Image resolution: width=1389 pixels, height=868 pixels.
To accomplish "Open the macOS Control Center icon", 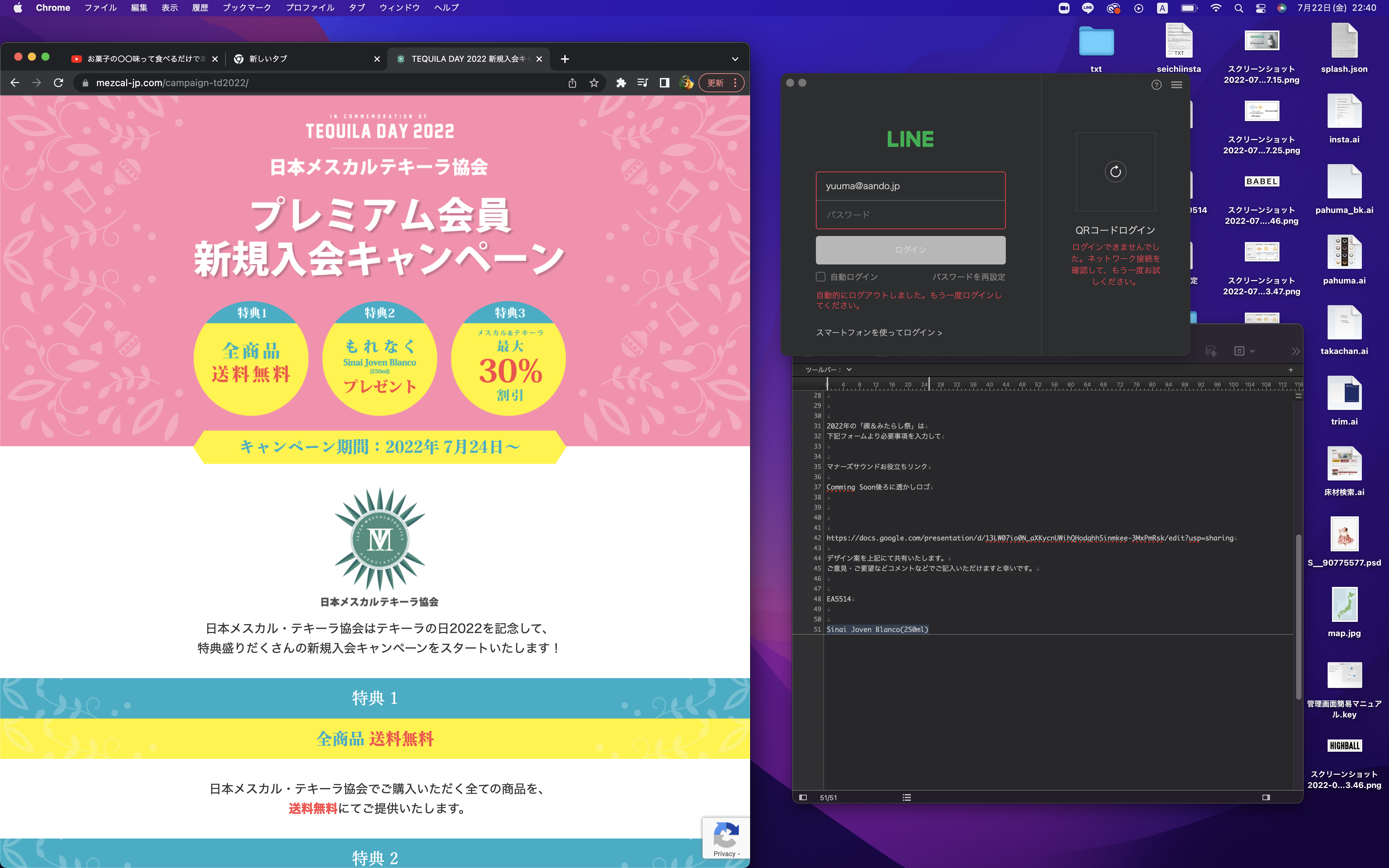I will coord(1260,8).
